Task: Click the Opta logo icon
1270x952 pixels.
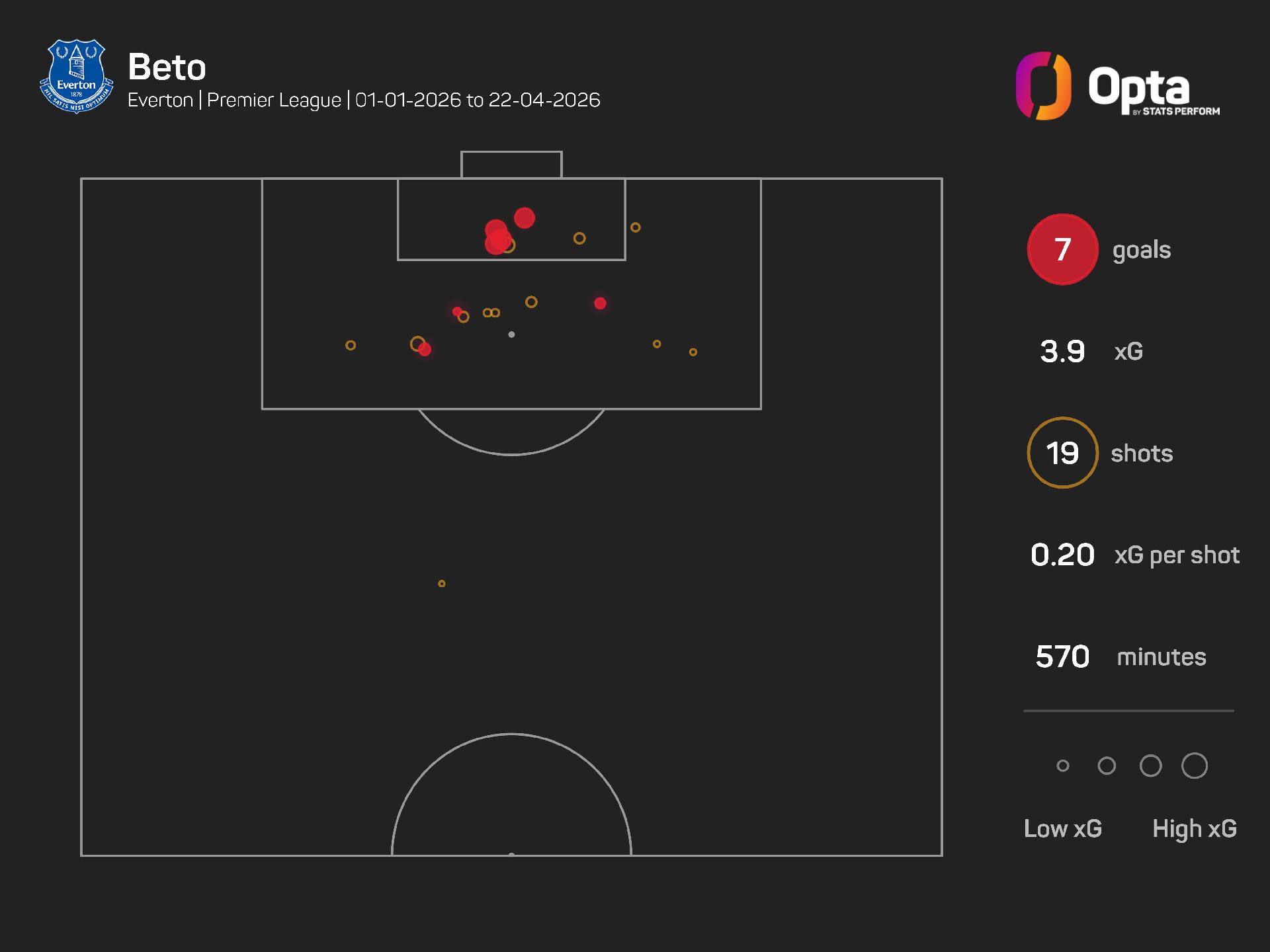Action: [x=1043, y=86]
